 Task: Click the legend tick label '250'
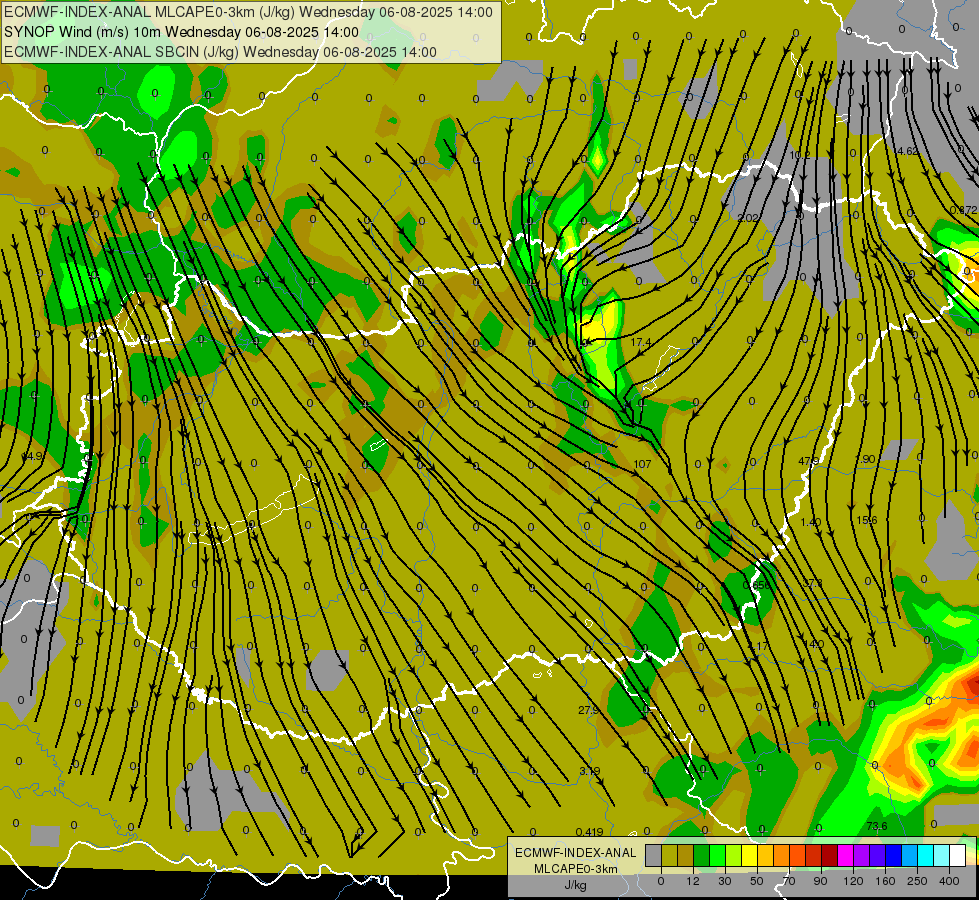pyautogui.click(x=917, y=881)
